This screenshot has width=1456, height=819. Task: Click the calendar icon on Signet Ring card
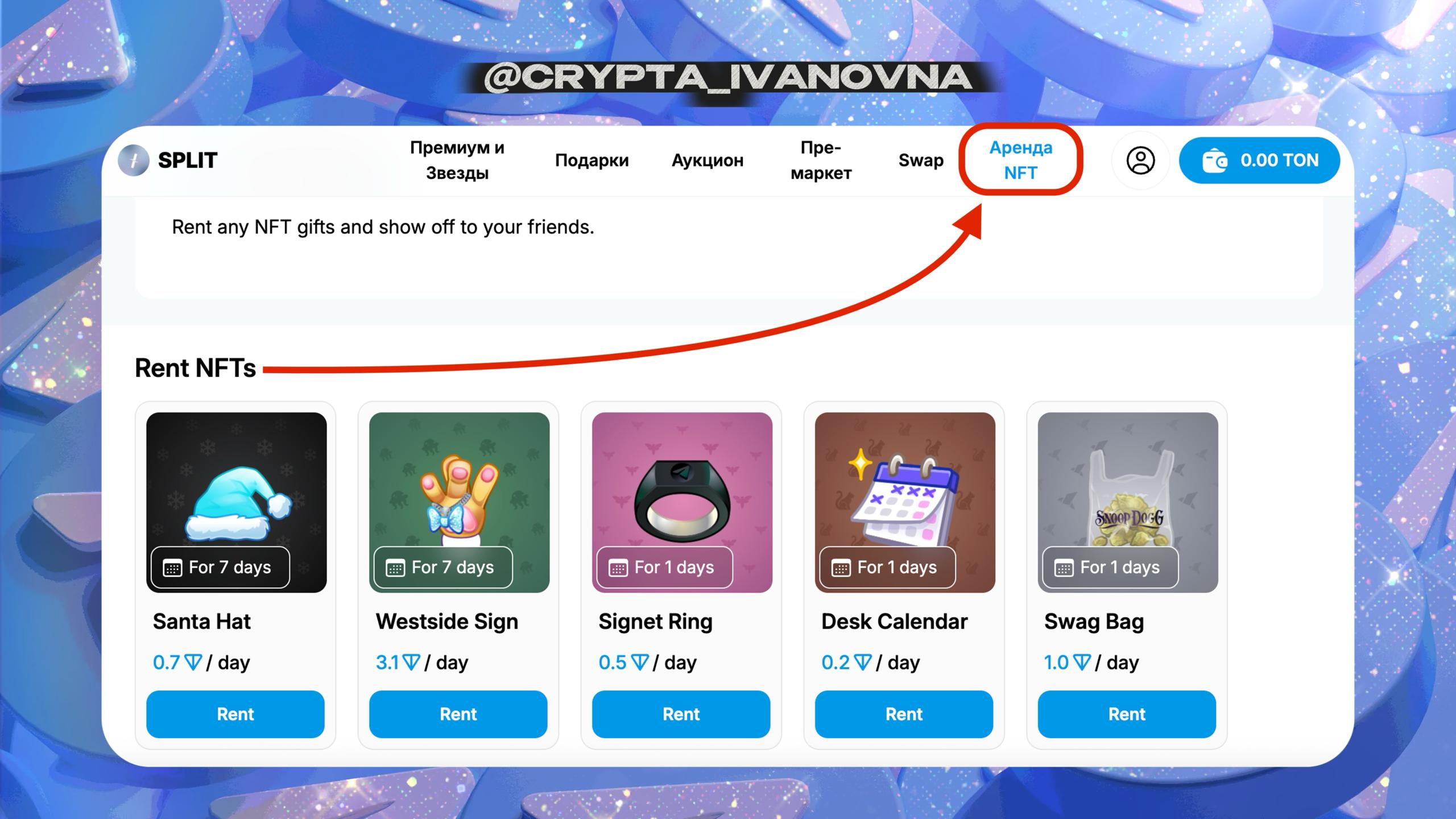click(x=618, y=568)
